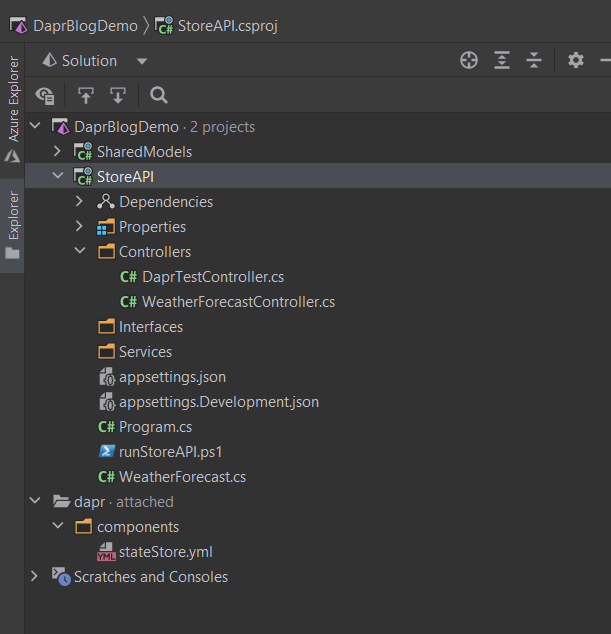
Task: Collapse the dapr attached folder
Action: [x=36, y=501]
